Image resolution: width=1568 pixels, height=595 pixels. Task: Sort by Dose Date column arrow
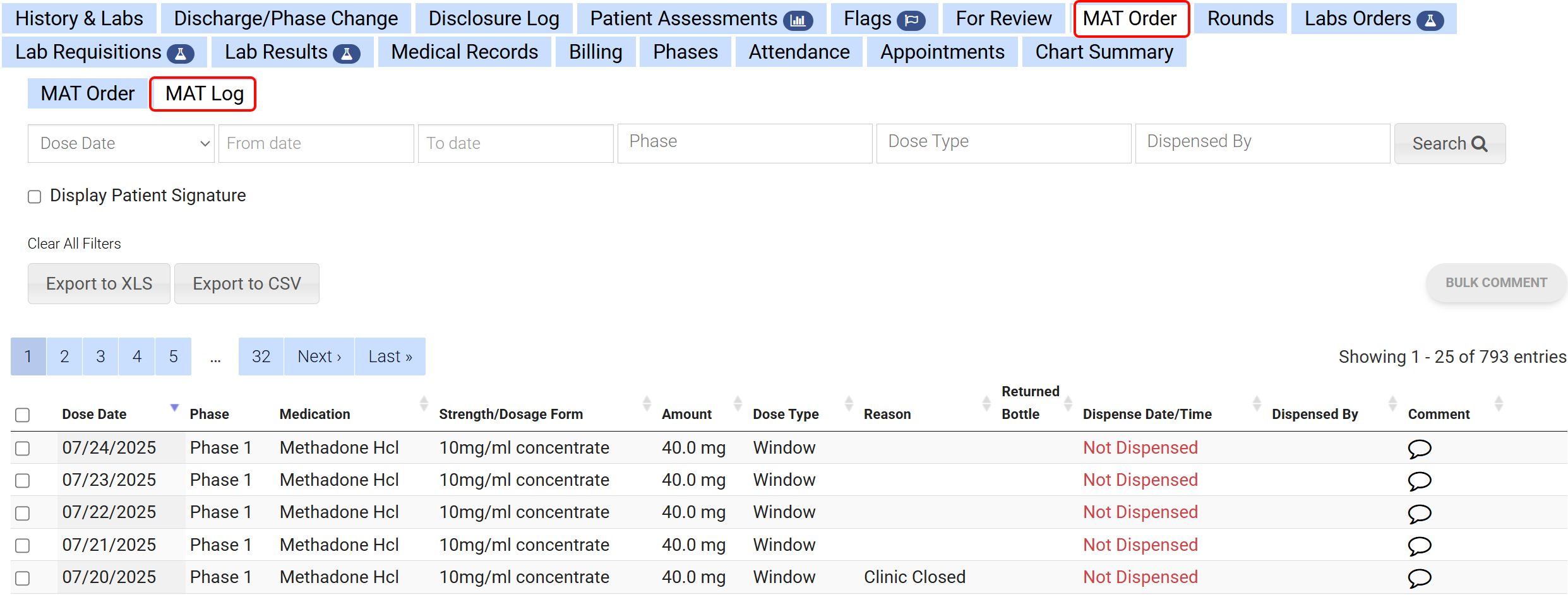coord(174,408)
